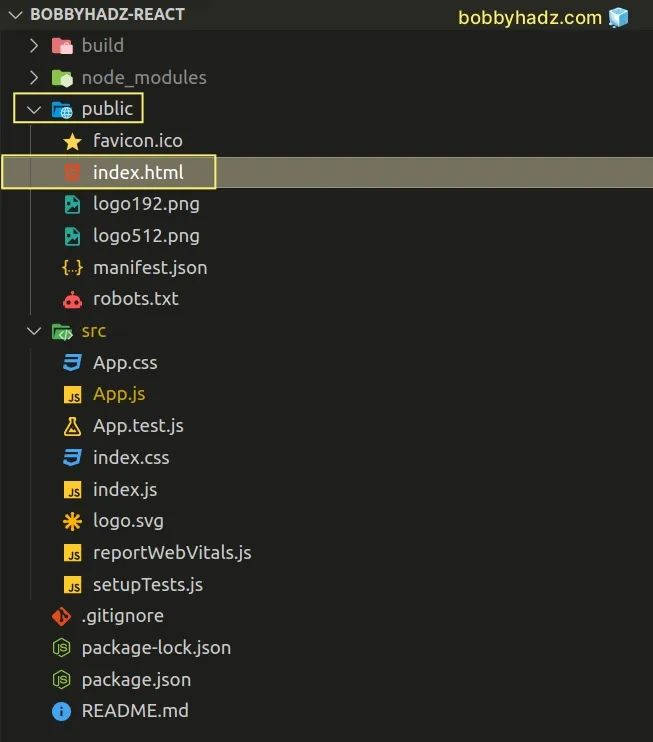The width and height of the screenshot is (653, 742).
Task: Click the image icon for logo512.png
Action: coord(72,236)
